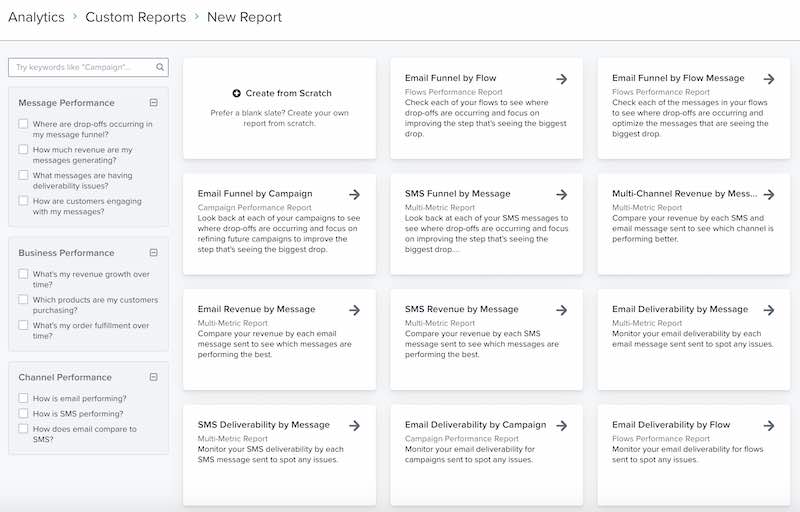Viewport: 800px width, 512px height.
Task: Click the arrow on Email Funnel by Flow Message card
Action: [769, 79]
